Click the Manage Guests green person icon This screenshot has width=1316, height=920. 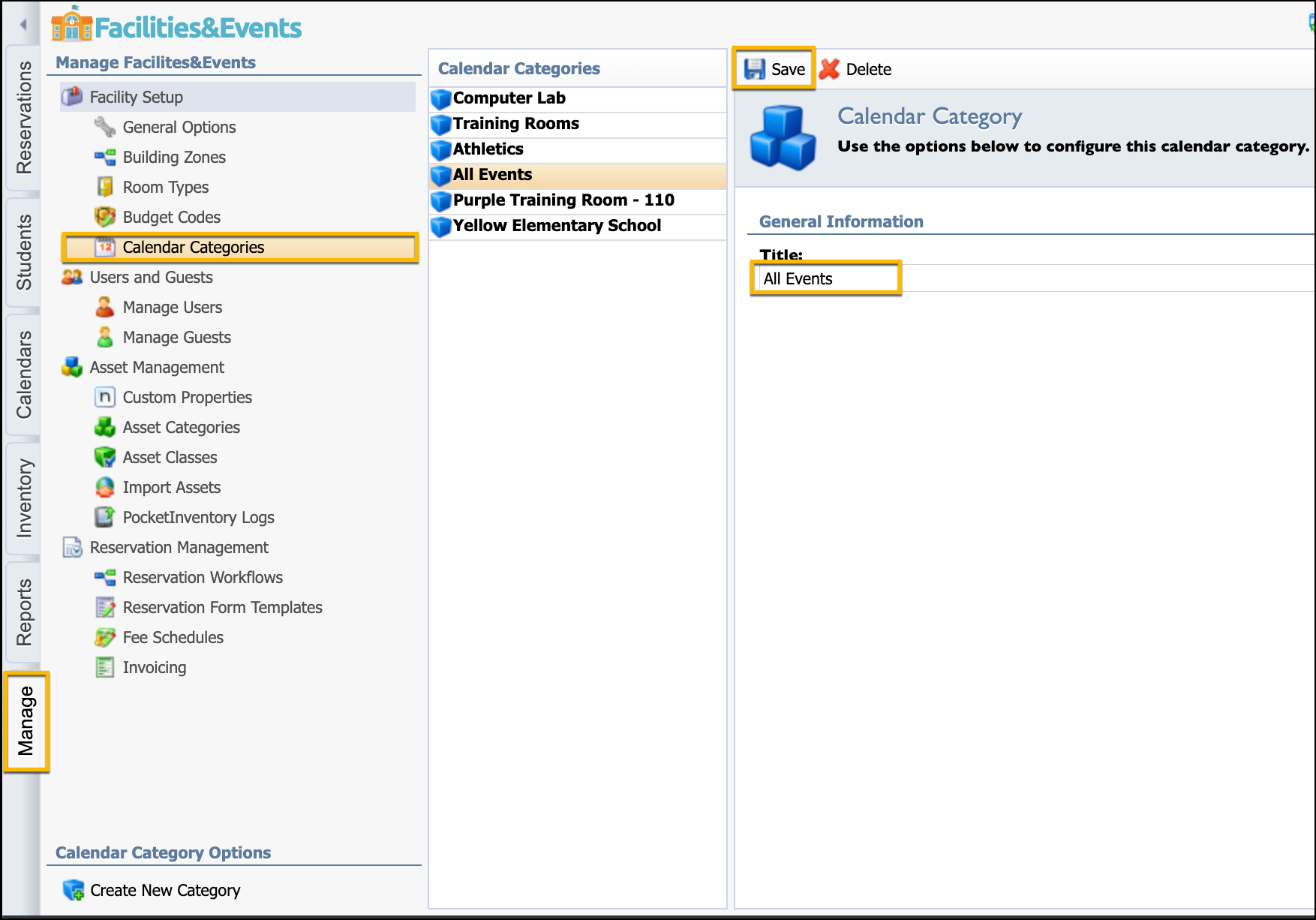tap(105, 337)
